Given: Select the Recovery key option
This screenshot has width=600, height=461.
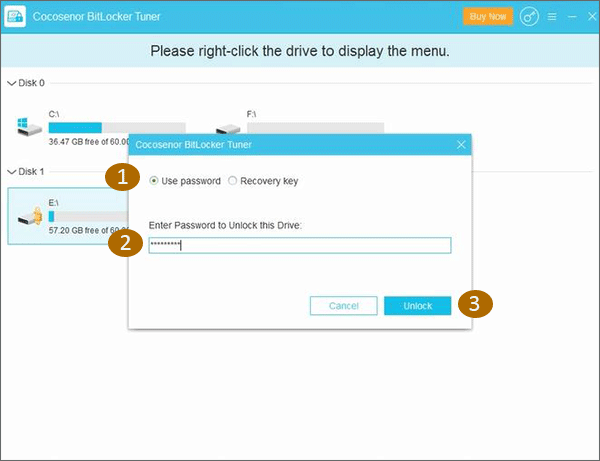Looking at the screenshot, I should point(263,181).
